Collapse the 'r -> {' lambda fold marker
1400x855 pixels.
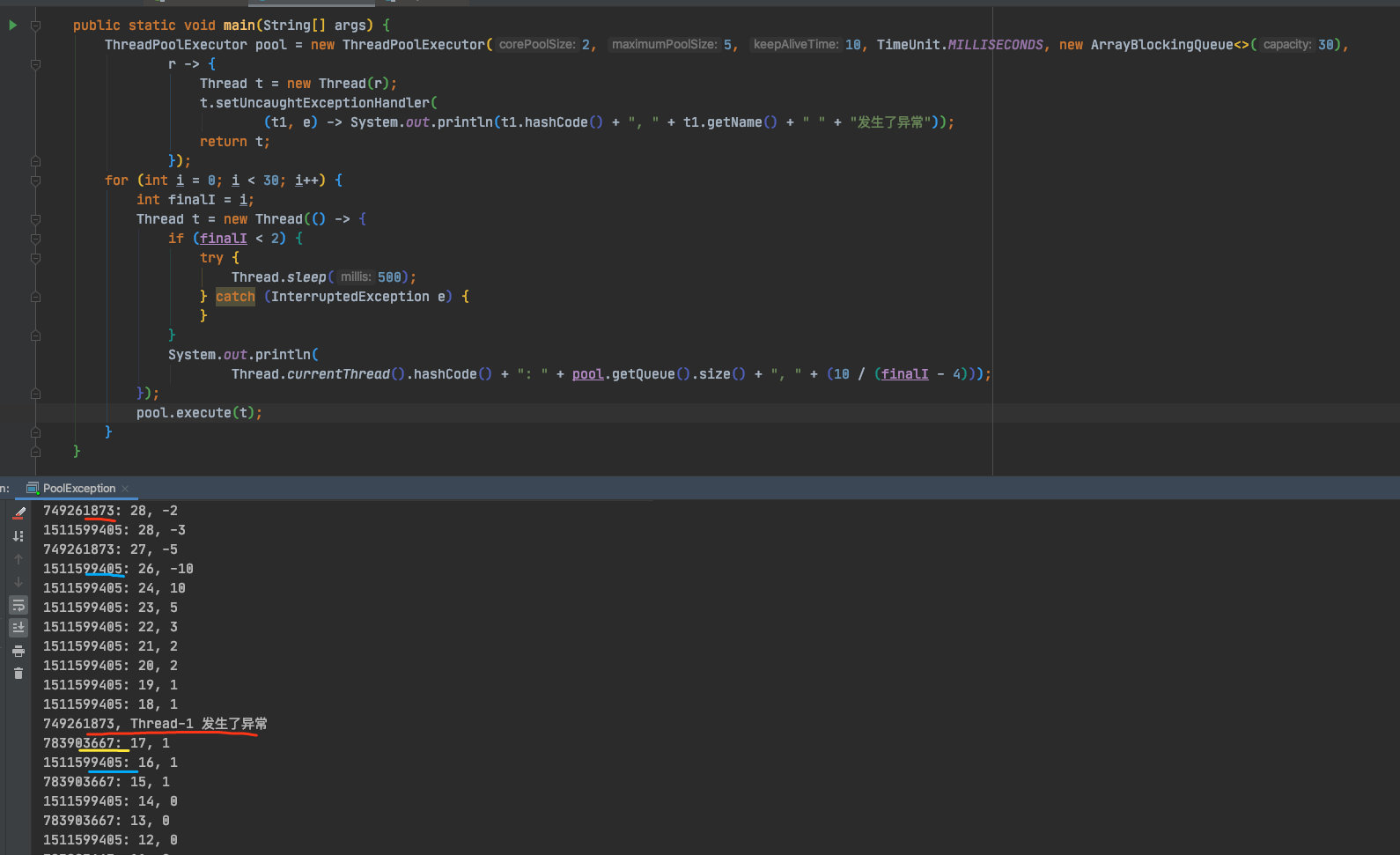[35, 64]
